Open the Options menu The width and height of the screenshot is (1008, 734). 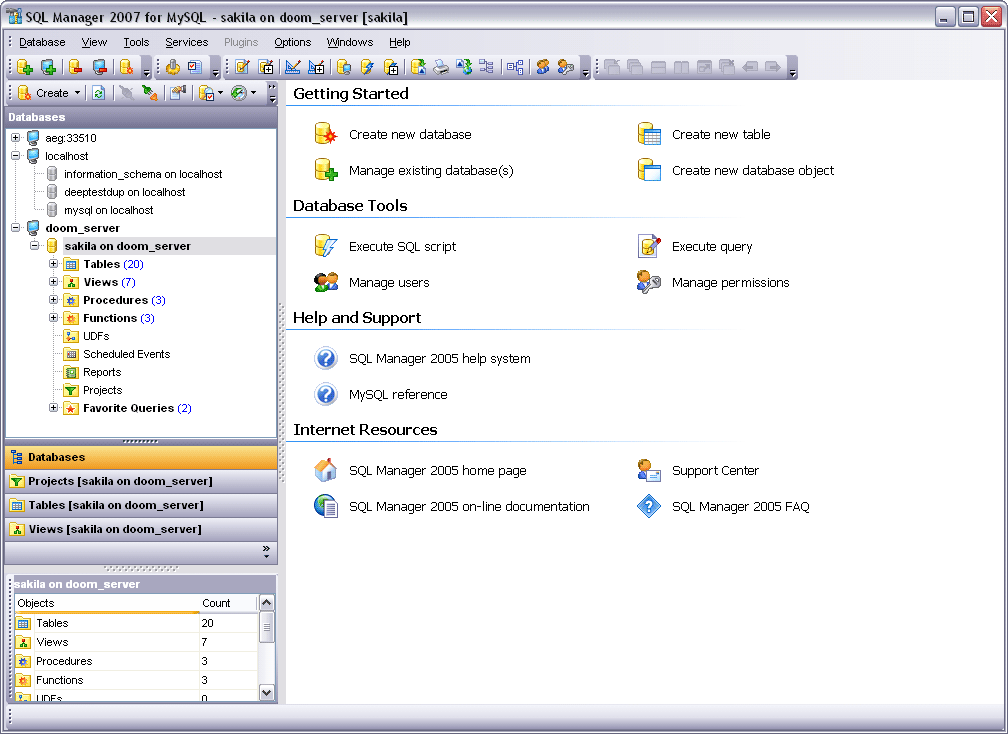[292, 42]
